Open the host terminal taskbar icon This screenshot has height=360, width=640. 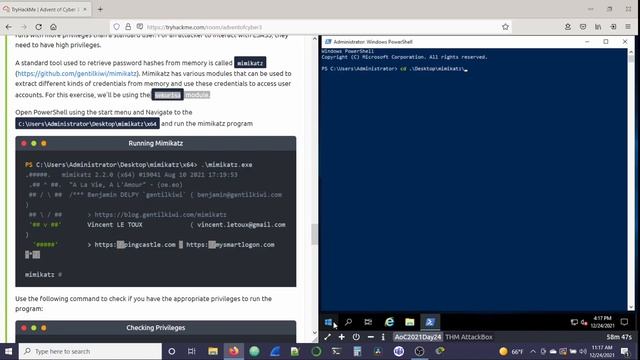(336, 351)
